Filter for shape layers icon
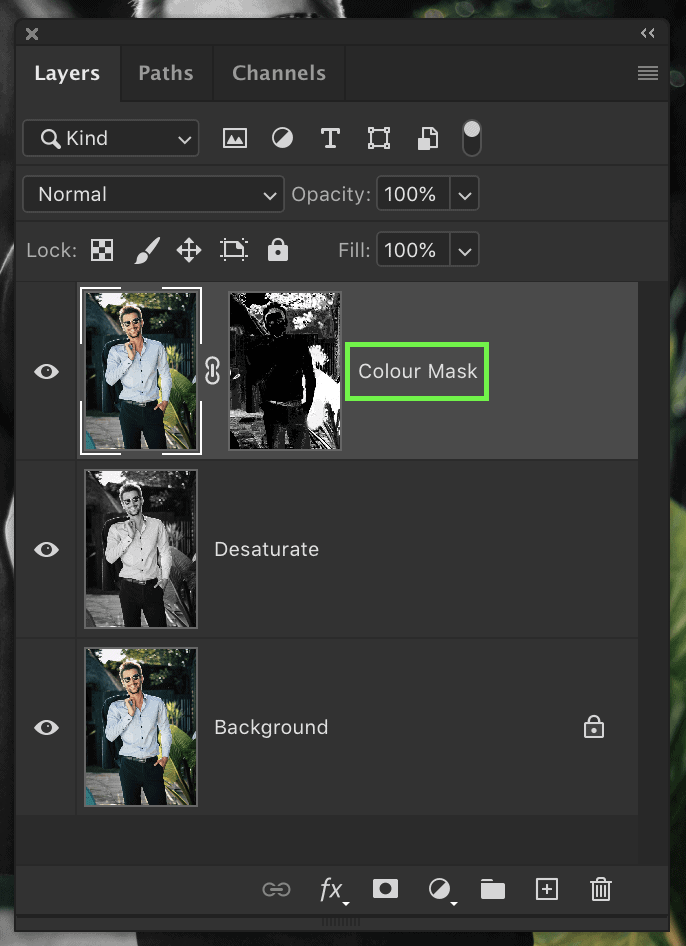The width and height of the screenshot is (686, 946). [378, 138]
